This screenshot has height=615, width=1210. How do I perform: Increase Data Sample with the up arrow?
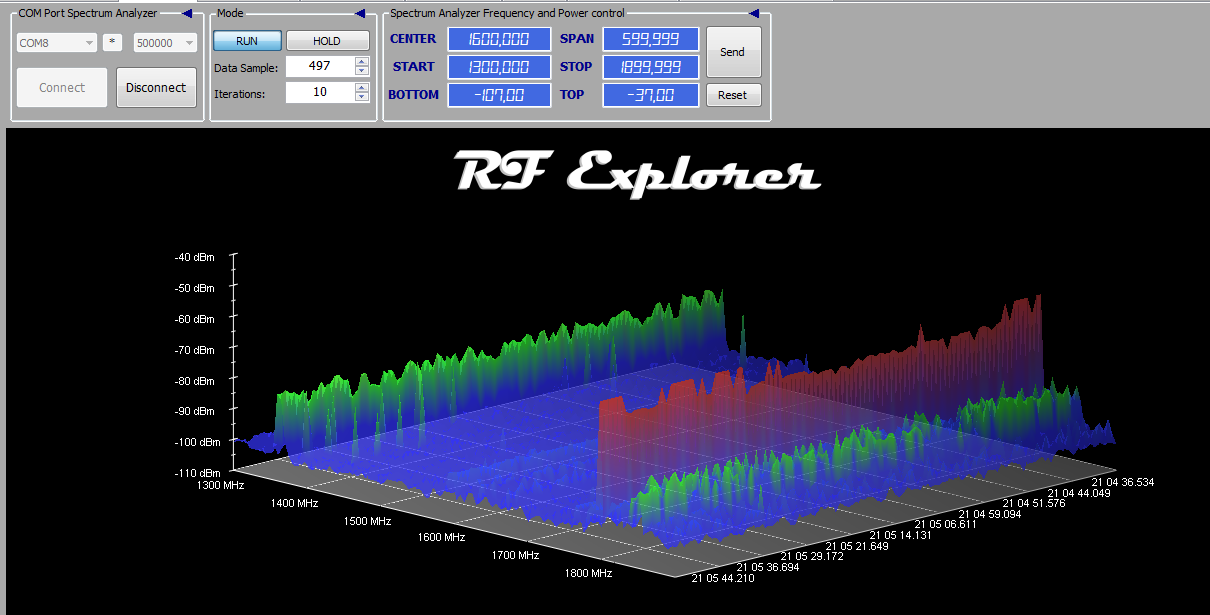pyautogui.click(x=362, y=61)
